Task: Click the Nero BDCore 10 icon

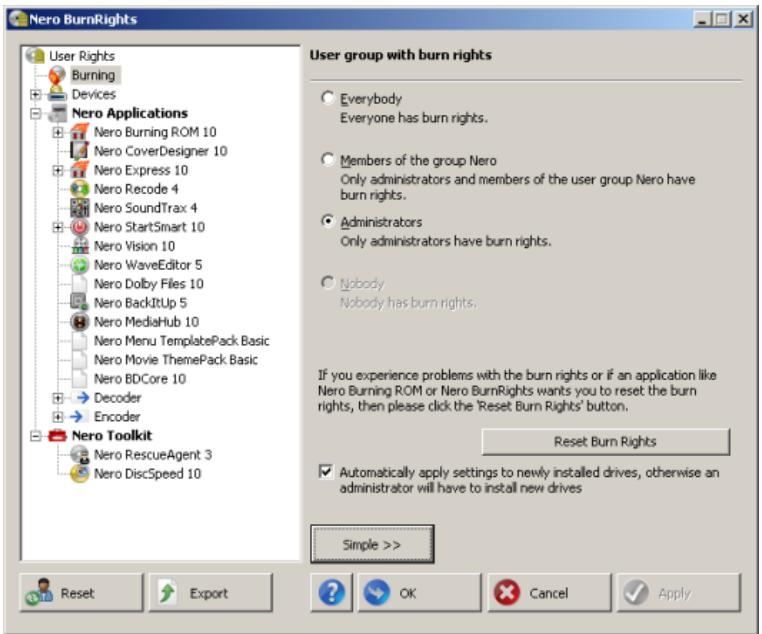Action: (79, 378)
